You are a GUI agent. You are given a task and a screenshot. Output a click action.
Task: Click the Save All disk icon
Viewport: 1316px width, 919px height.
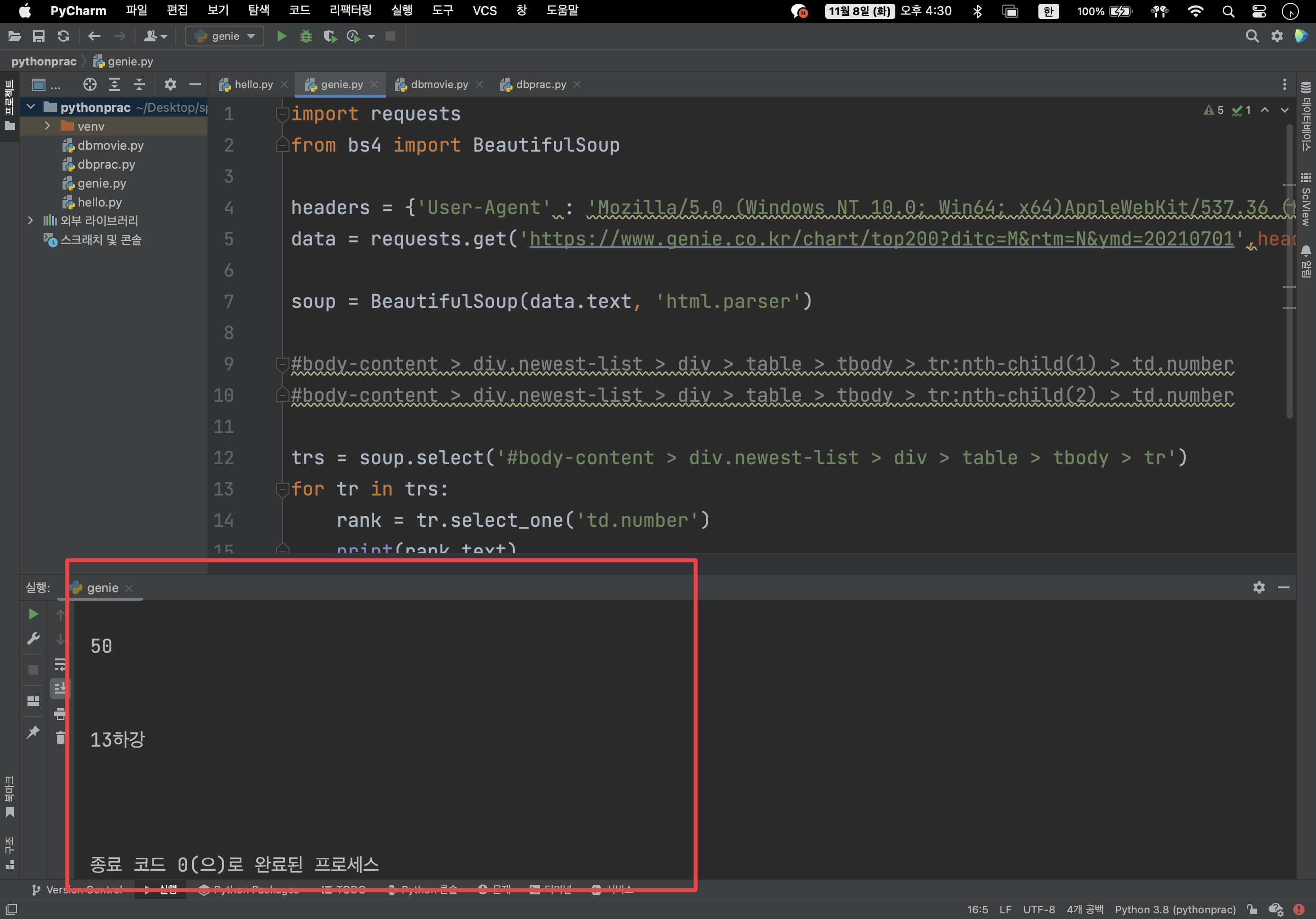tap(38, 36)
